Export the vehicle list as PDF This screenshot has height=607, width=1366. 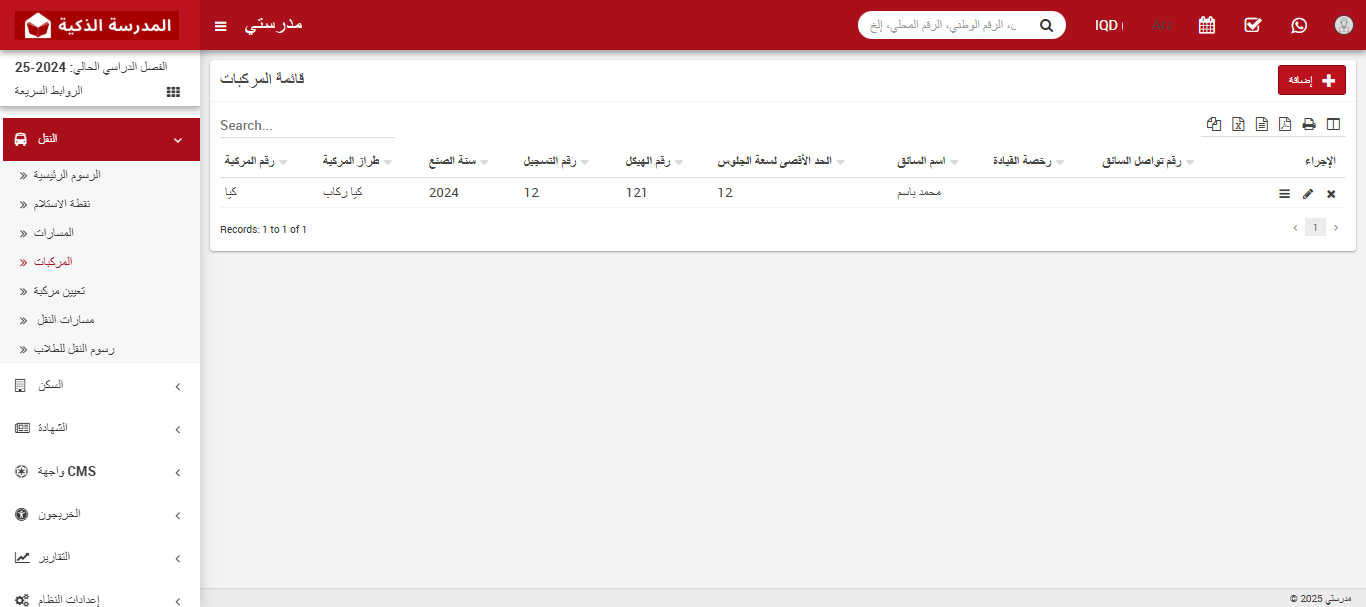point(1285,124)
